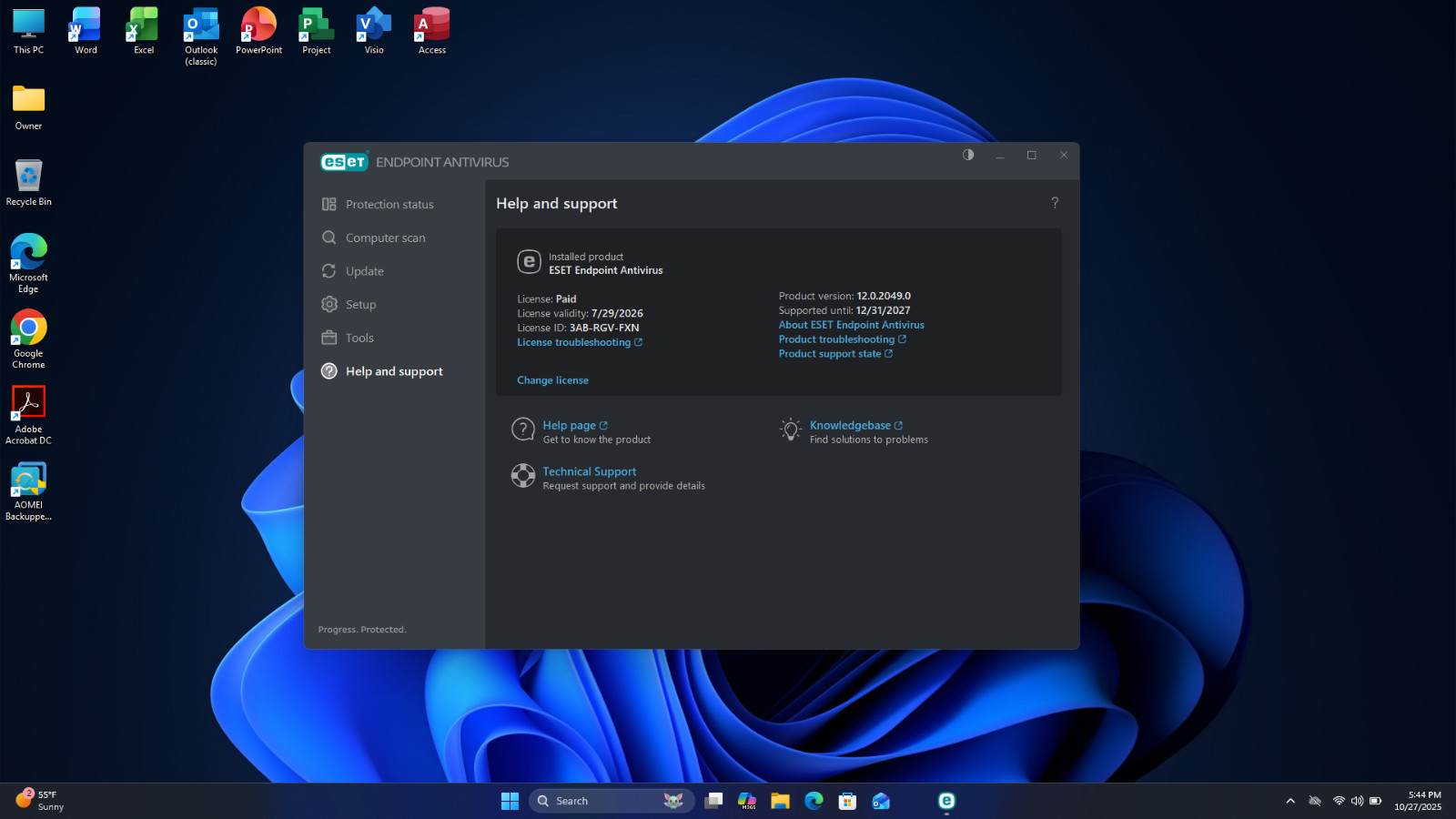The height and width of the screenshot is (819, 1456).
Task: Click the ESET logo in title bar
Action: click(344, 162)
